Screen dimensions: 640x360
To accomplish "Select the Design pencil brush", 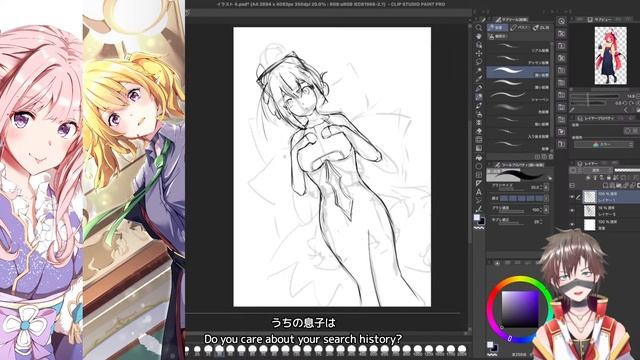I will click(x=518, y=60).
